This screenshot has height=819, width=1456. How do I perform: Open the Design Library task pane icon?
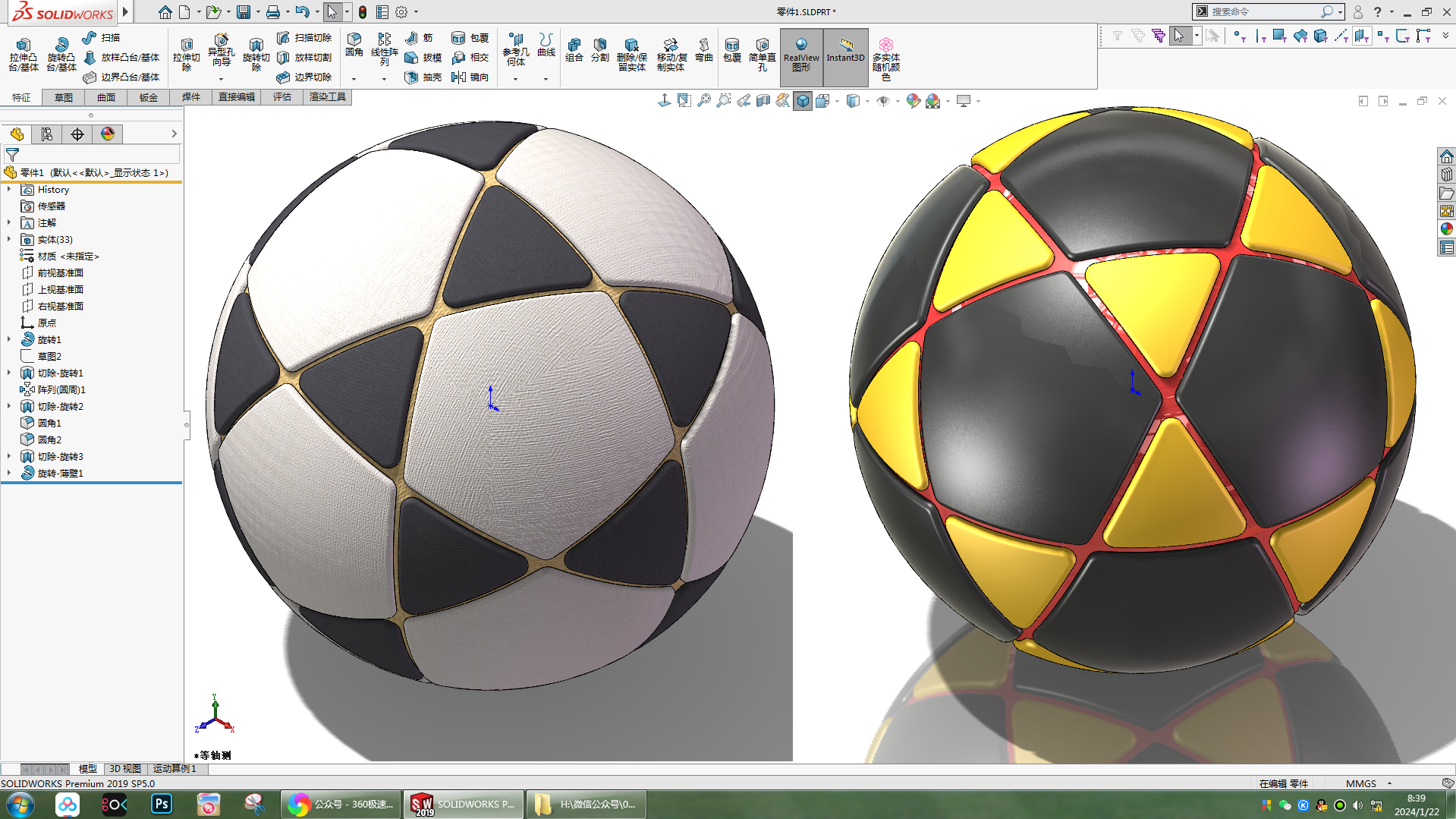1447,175
